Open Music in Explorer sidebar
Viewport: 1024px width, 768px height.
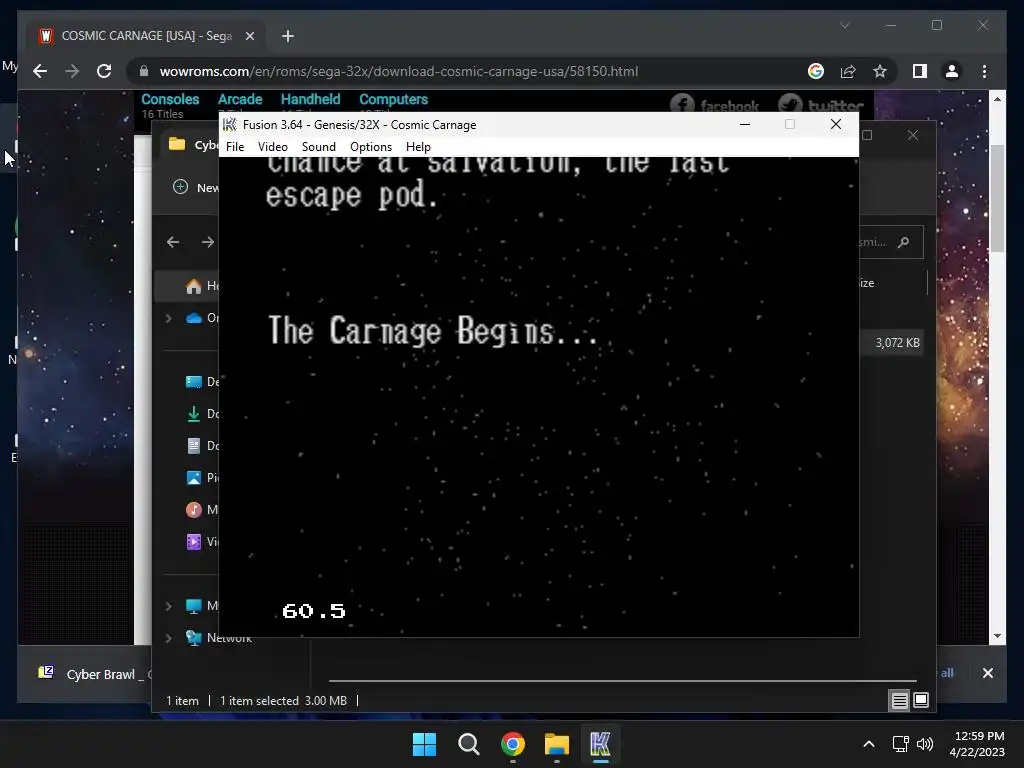click(201, 509)
